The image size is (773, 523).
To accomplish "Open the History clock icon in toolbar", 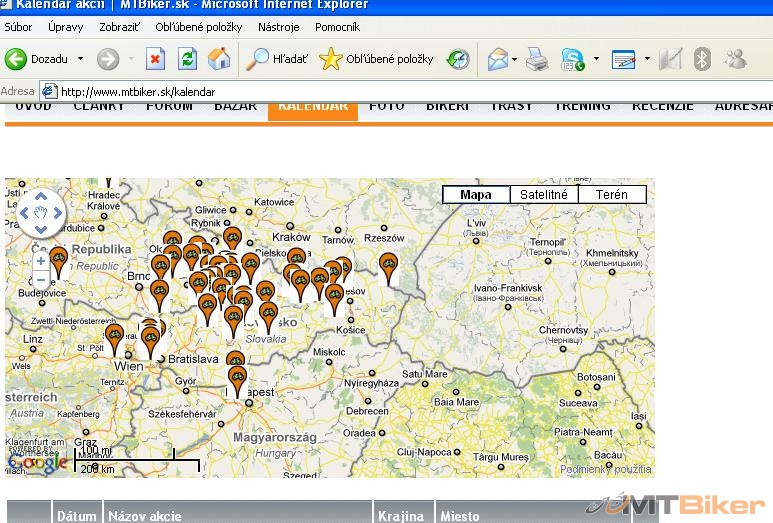I will (x=457, y=59).
